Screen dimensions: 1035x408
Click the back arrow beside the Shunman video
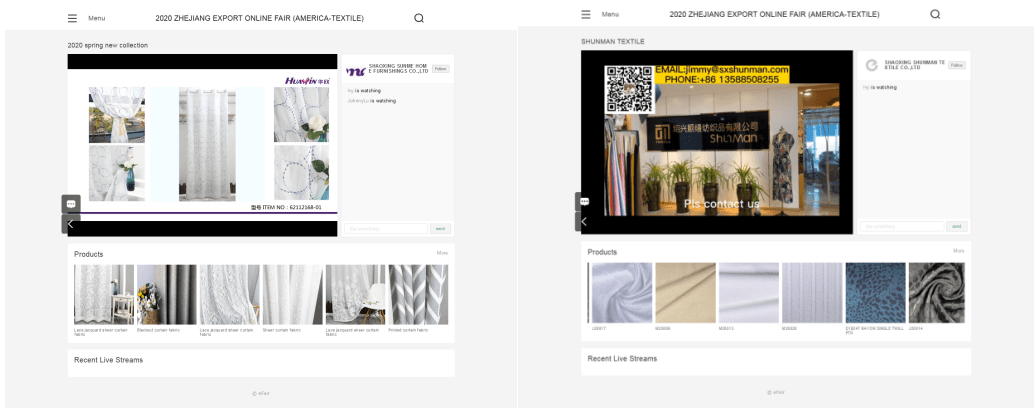click(x=584, y=221)
